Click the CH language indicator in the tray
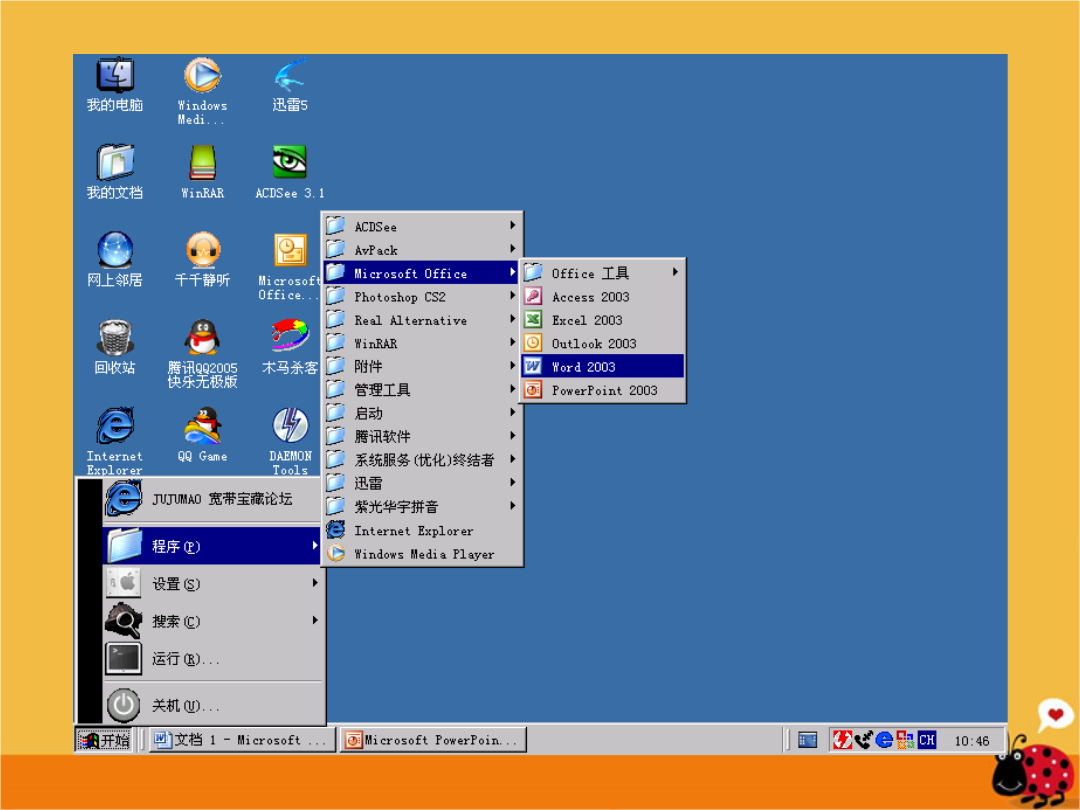Image resolution: width=1080 pixels, height=810 pixels. tap(926, 740)
